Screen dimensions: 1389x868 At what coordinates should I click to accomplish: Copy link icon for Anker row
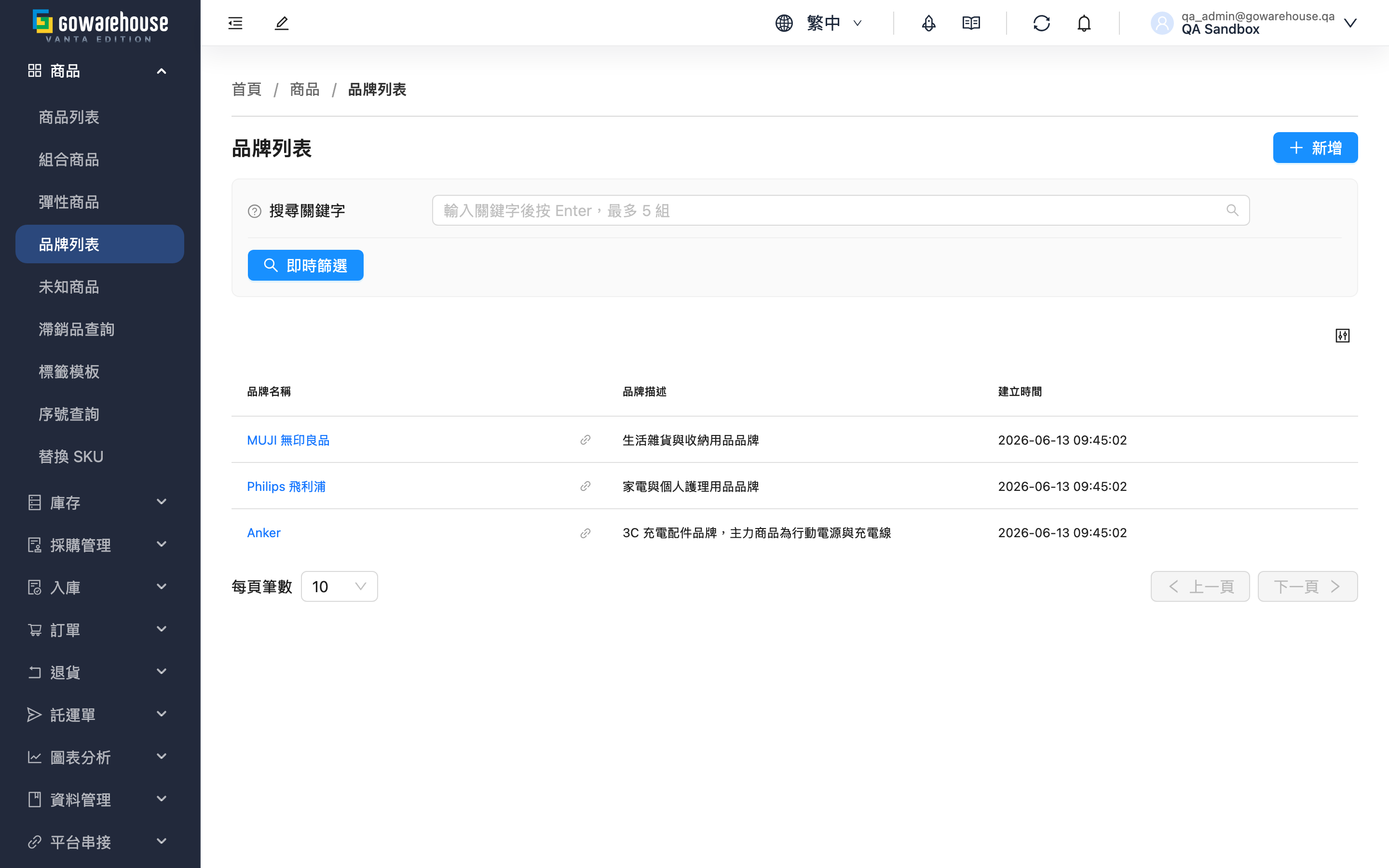click(x=586, y=533)
